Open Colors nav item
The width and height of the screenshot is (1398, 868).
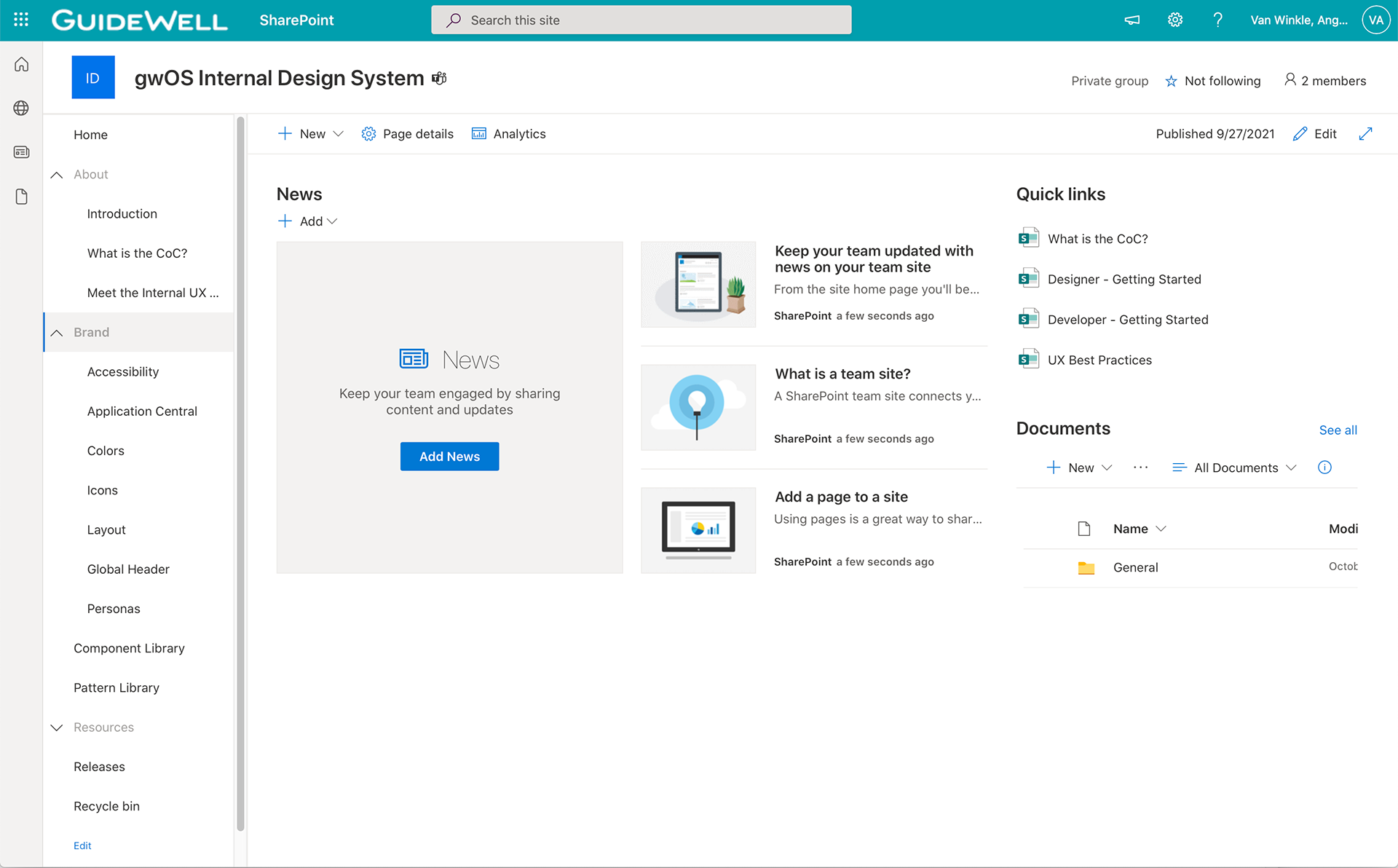point(106,451)
